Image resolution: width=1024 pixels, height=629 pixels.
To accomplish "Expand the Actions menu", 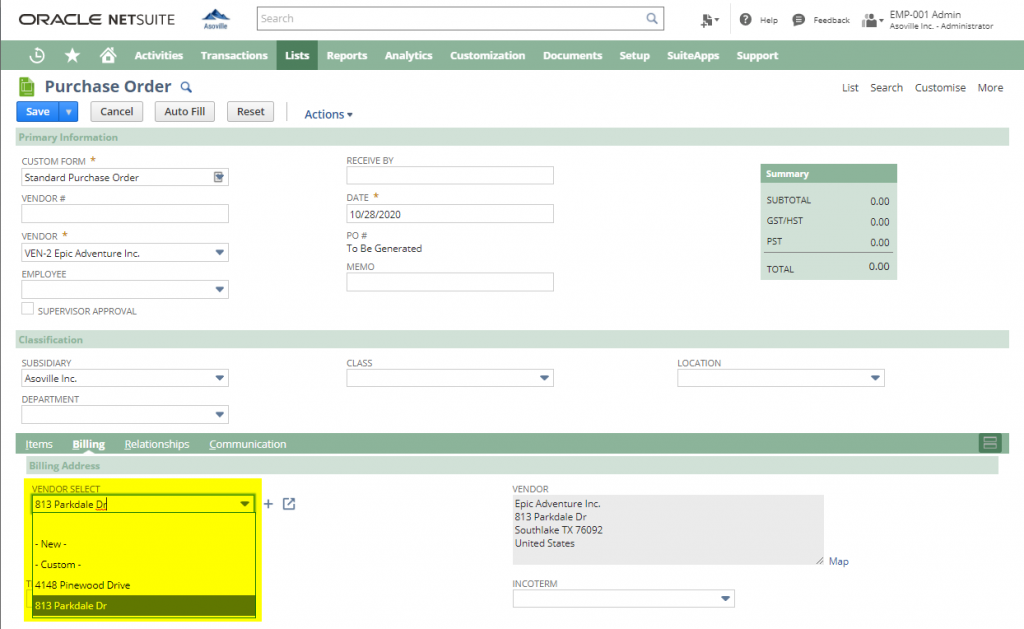I will [x=328, y=114].
